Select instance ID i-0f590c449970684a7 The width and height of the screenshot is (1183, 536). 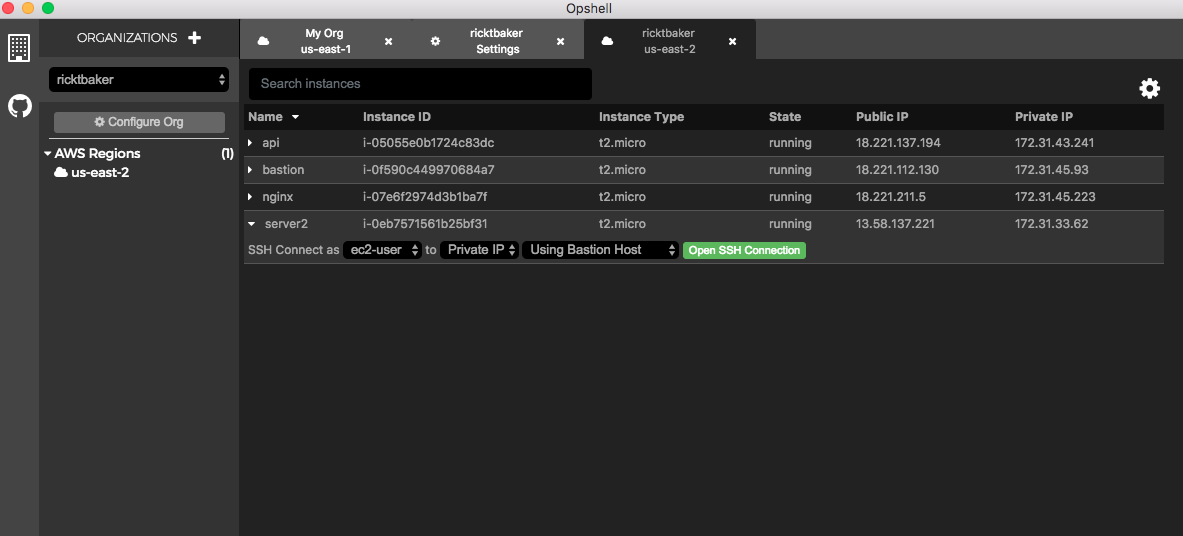click(x=429, y=170)
